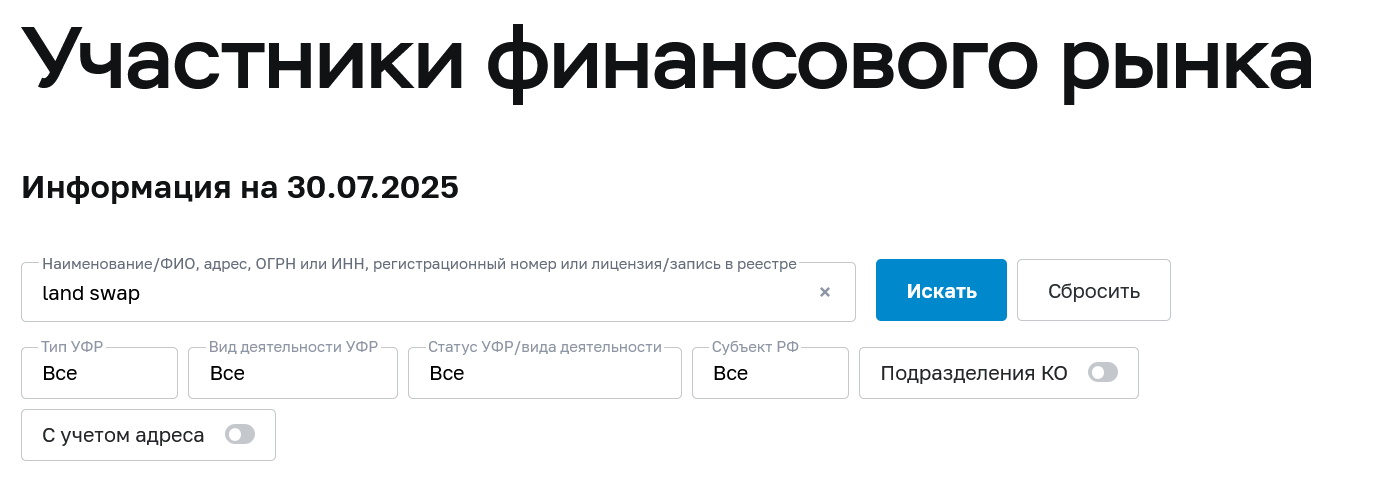
Task: Turn on the С учетом адреса switch
Action: pos(240,435)
